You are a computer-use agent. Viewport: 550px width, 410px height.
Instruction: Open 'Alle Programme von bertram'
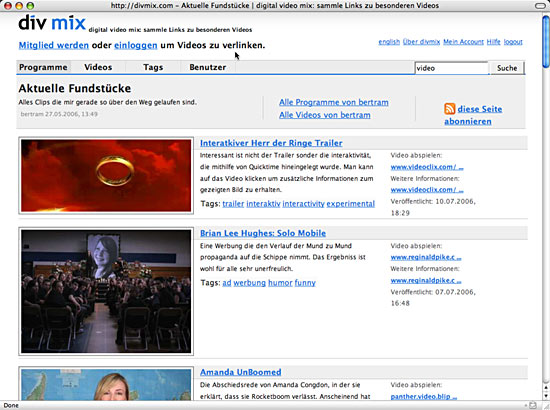(334, 102)
